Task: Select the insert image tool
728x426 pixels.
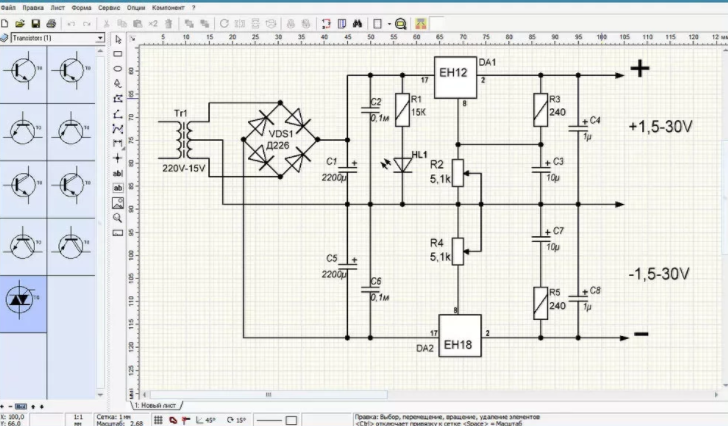Action: pyautogui.click(x=118, y=203)
